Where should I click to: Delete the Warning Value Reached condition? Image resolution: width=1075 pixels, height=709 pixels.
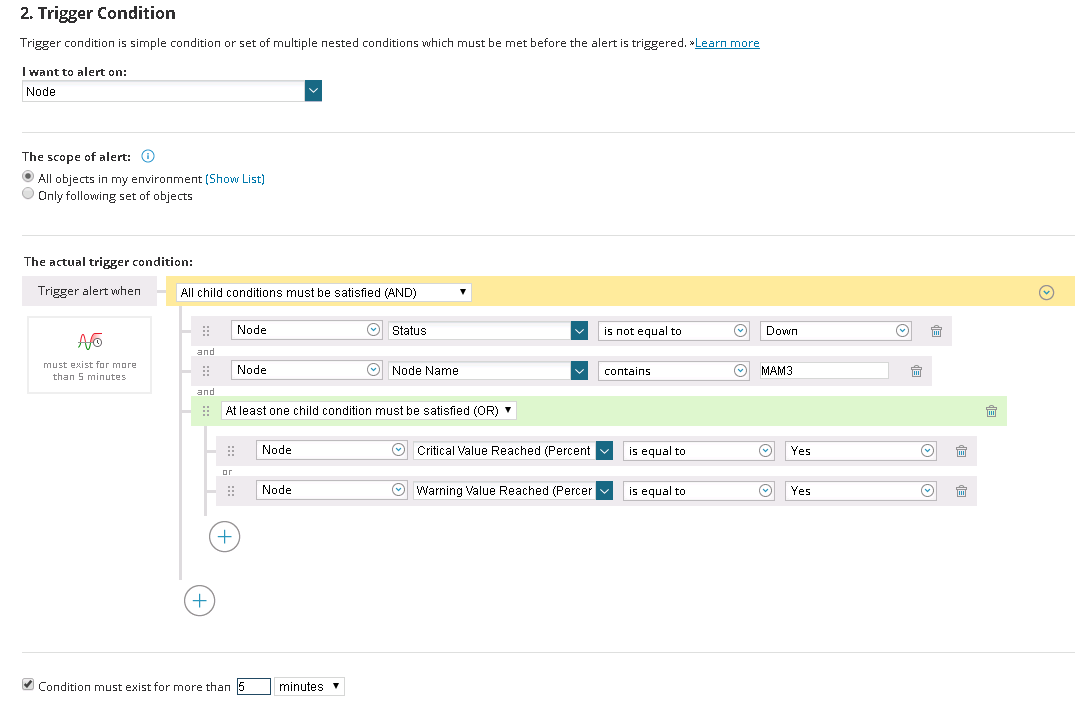[961, 491]
